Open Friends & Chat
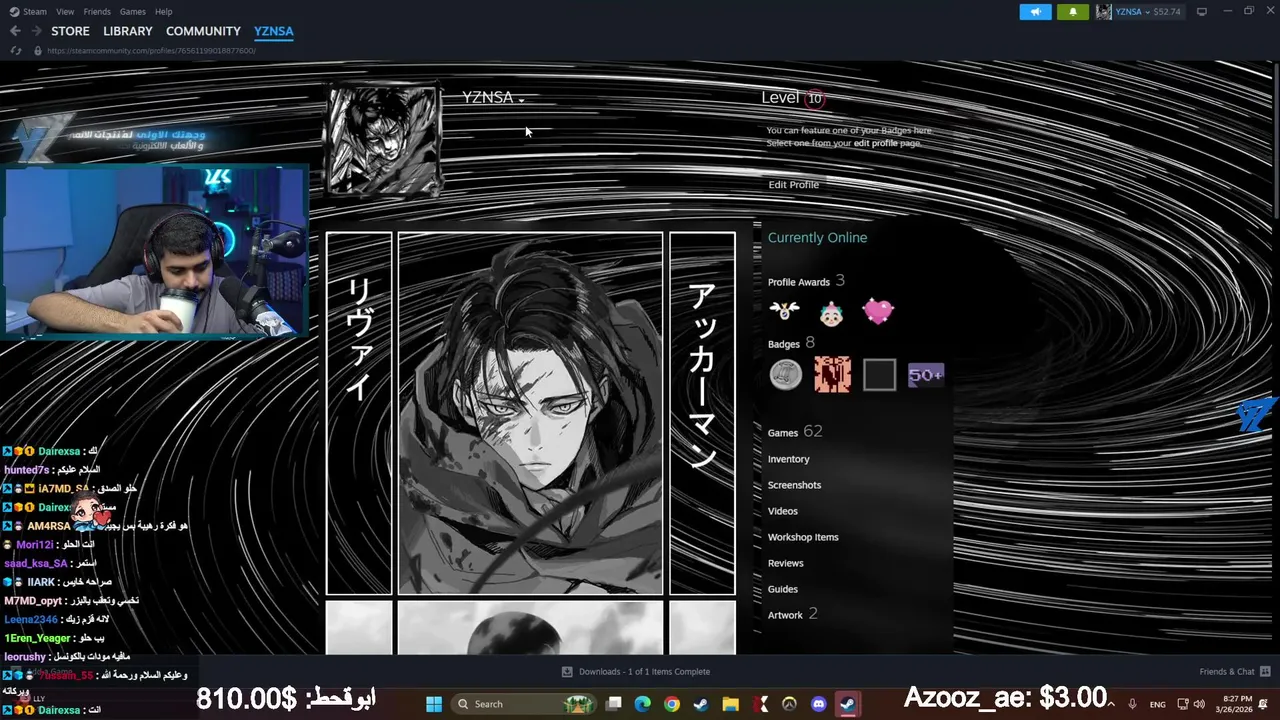The height and width of the screenshot is (720, 1280). click(x=1235, y=672)
